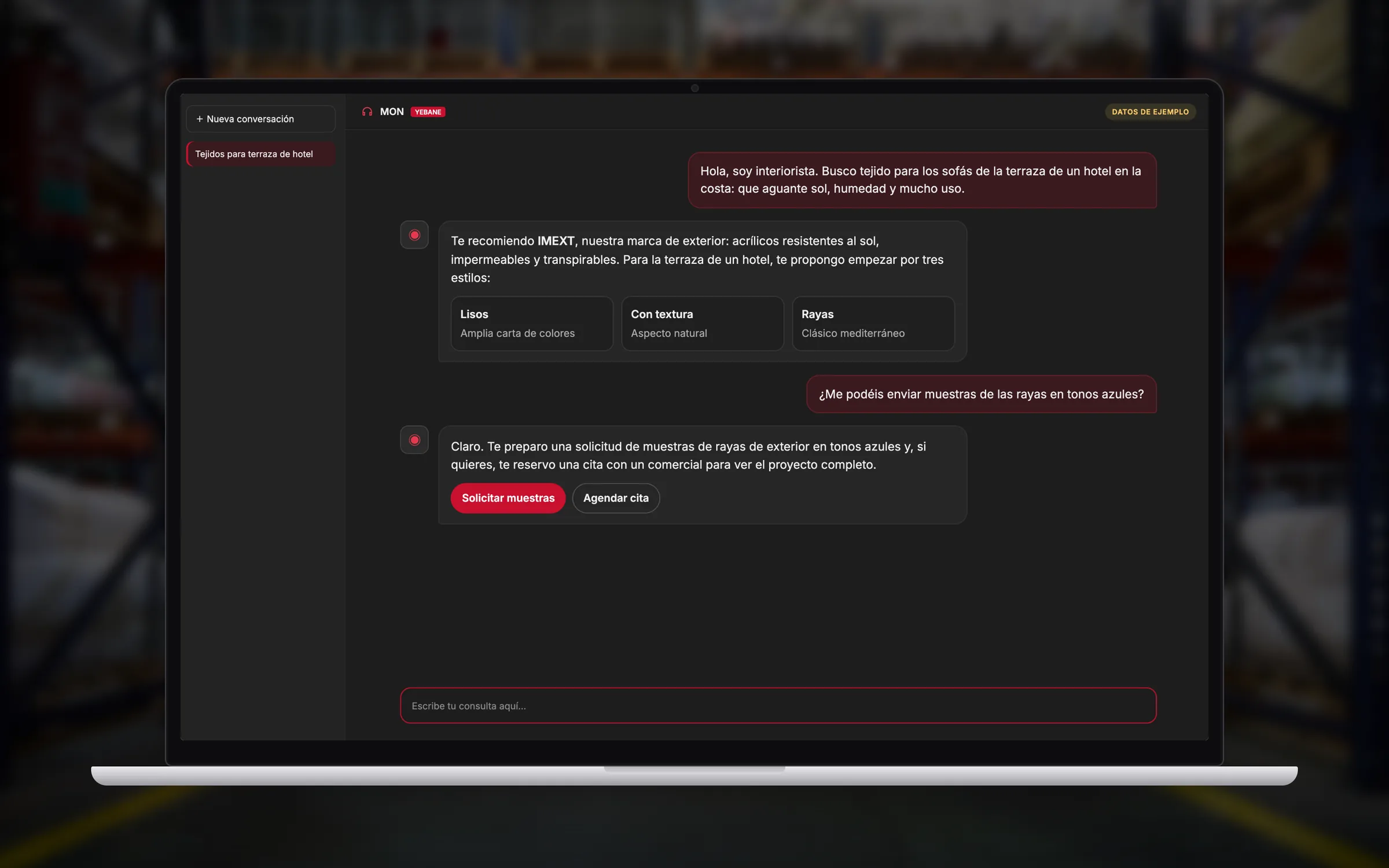Choose the Rayas style card

pyautogui.click(x=873, y=323)
